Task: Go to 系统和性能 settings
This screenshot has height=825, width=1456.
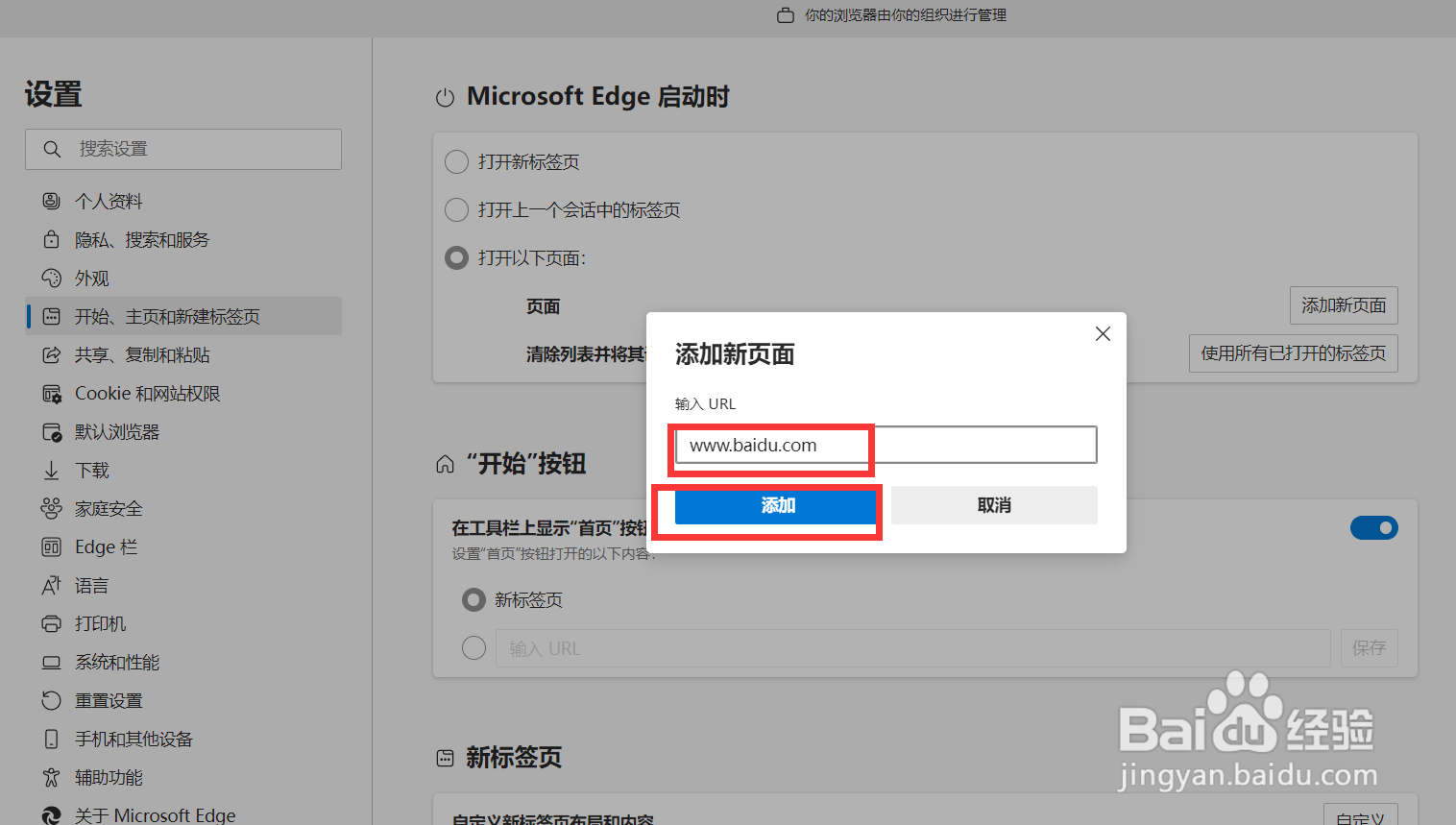Action: pyautogui.click(x=183, y=662)
